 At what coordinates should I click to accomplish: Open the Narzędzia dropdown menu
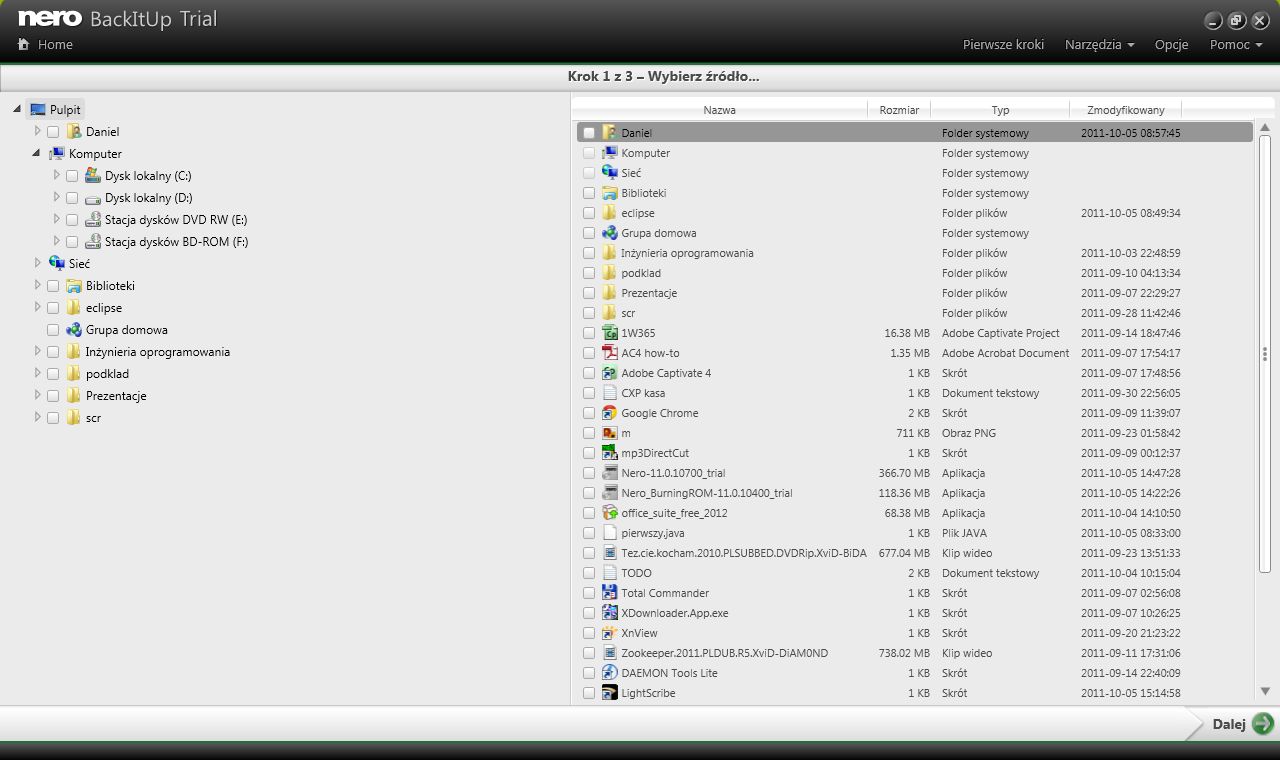click(x=1099, y=44)
